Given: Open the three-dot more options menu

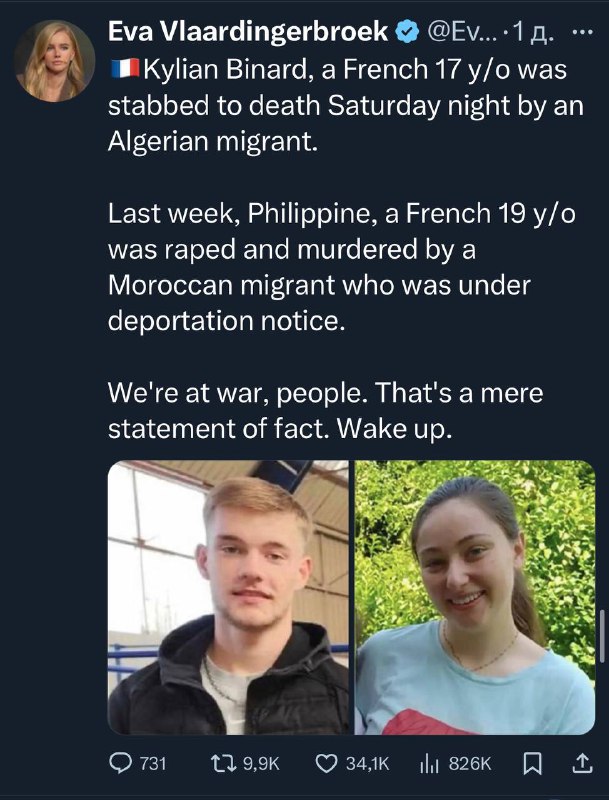Looking at the screenshot, I should coord(583,32).
